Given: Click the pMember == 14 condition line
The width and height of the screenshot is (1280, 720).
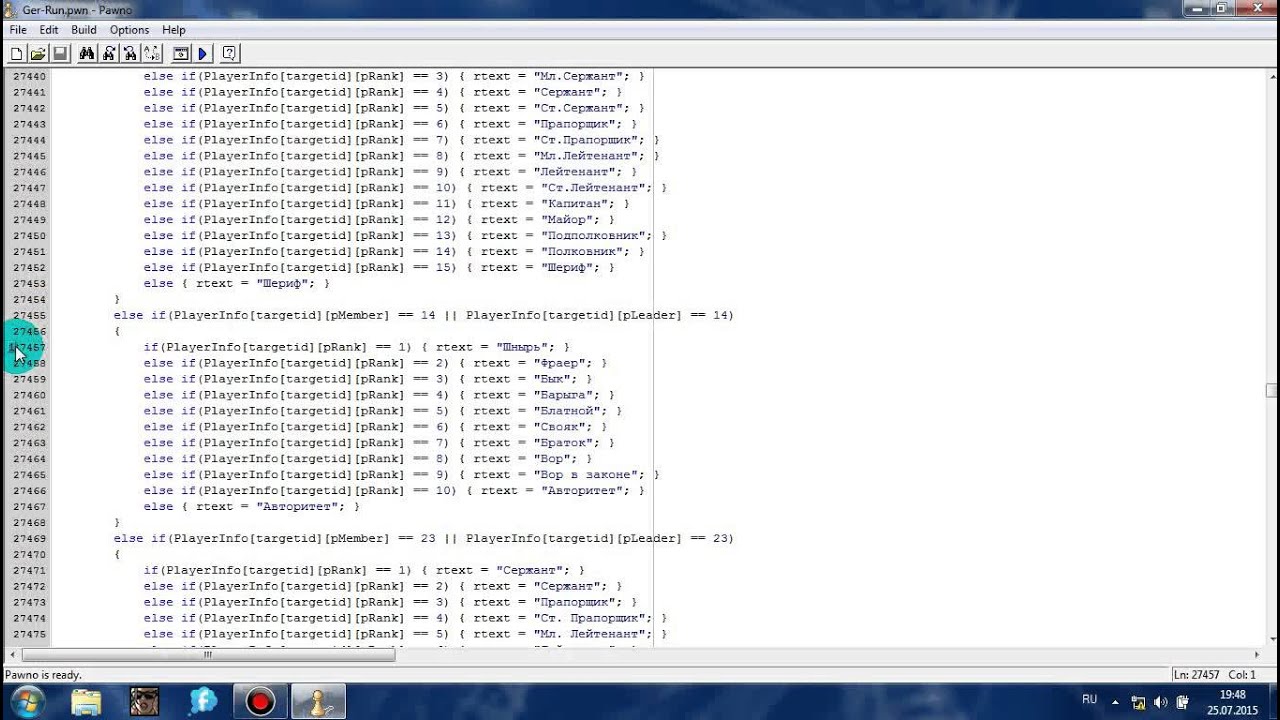Looking at the screenshot, I should 423,315.
